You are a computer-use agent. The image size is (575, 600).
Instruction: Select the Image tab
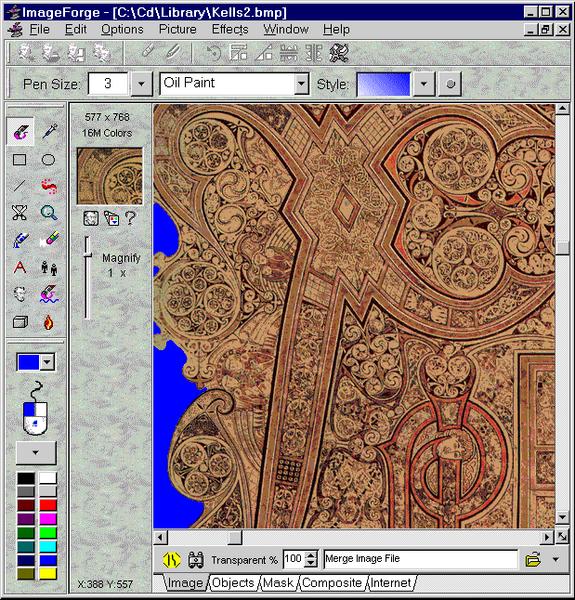[x=186, y=583]
